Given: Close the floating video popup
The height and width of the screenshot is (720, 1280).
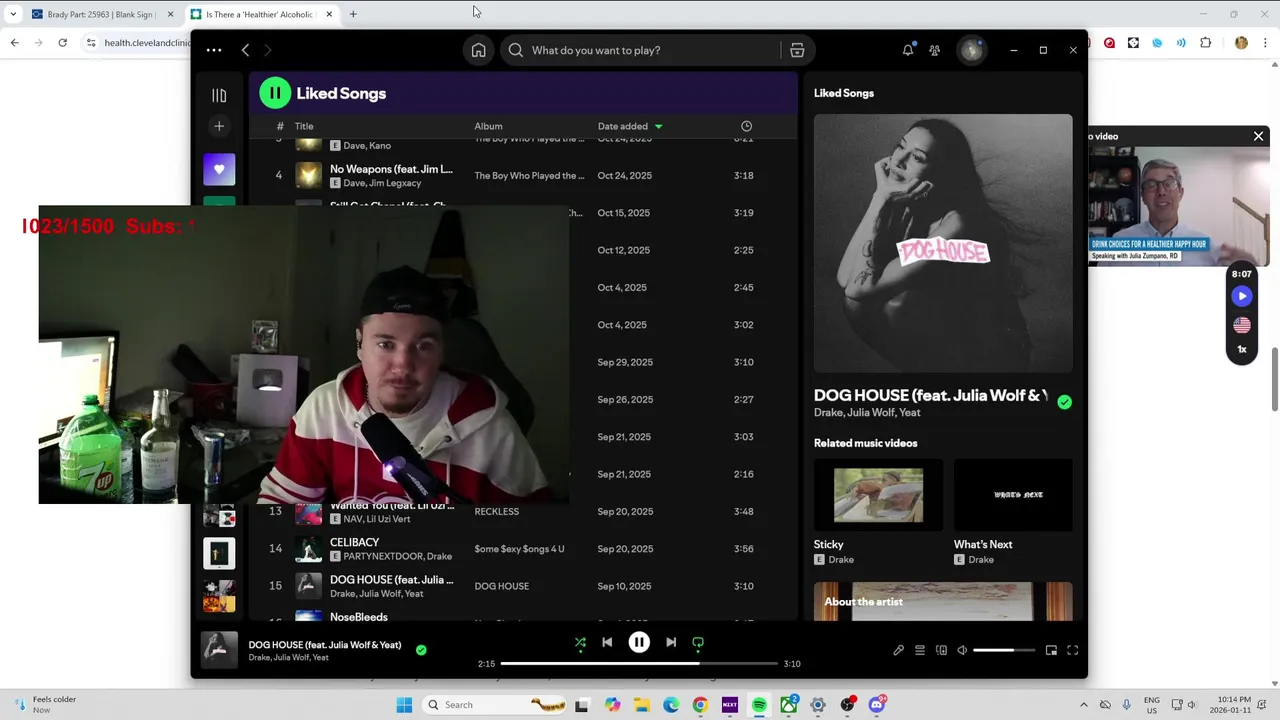Looking at the screenshot, I should click(x=1258, y=136).
